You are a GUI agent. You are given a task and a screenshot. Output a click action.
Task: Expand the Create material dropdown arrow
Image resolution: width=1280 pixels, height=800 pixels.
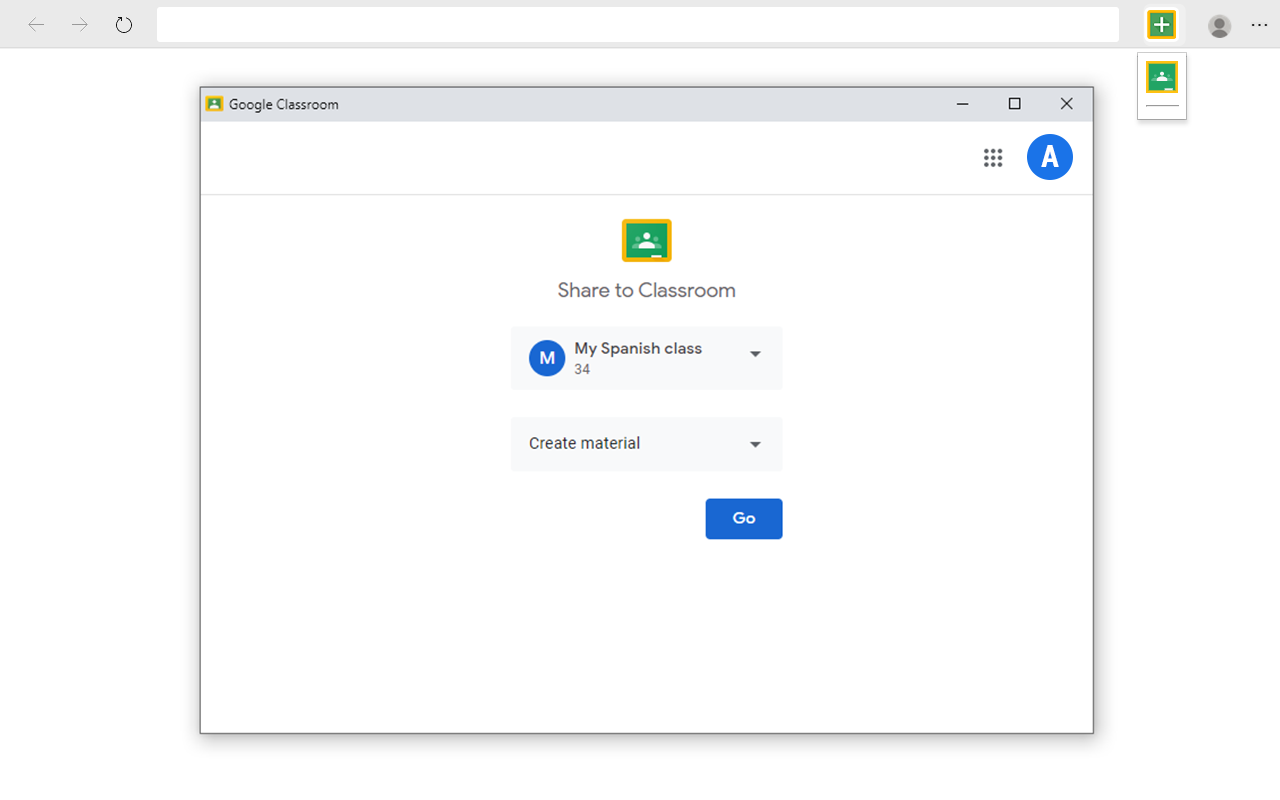point(756,444)
